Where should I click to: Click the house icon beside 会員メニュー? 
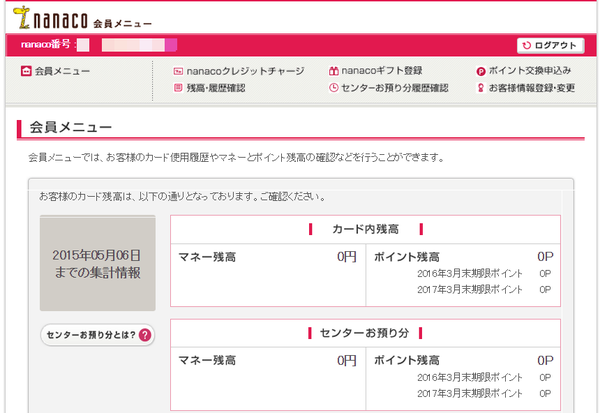coord(26,71)
